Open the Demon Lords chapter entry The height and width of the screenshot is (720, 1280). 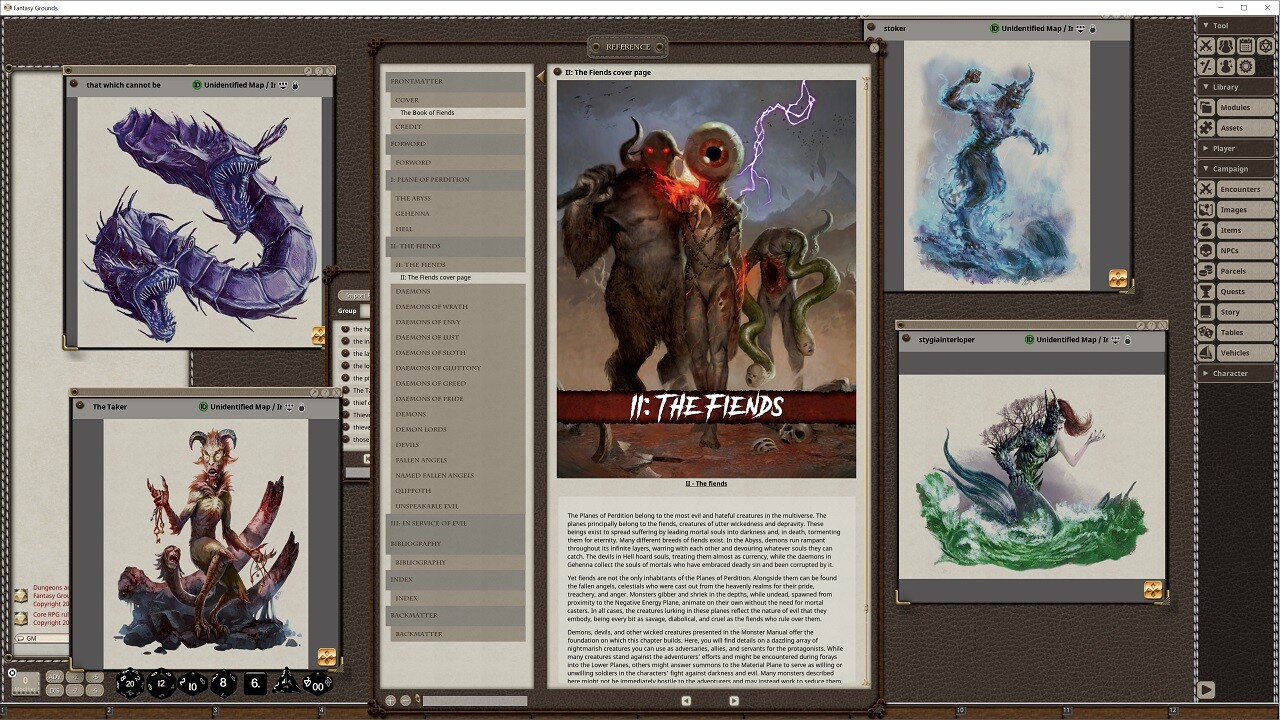click(x=421, y=429)
